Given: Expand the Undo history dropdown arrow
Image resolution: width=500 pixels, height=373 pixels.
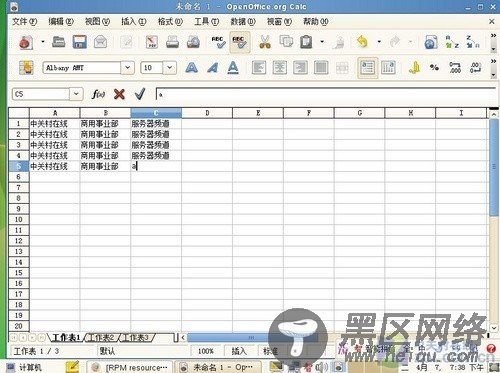Looking at the screenshot, I should [379, 42].
